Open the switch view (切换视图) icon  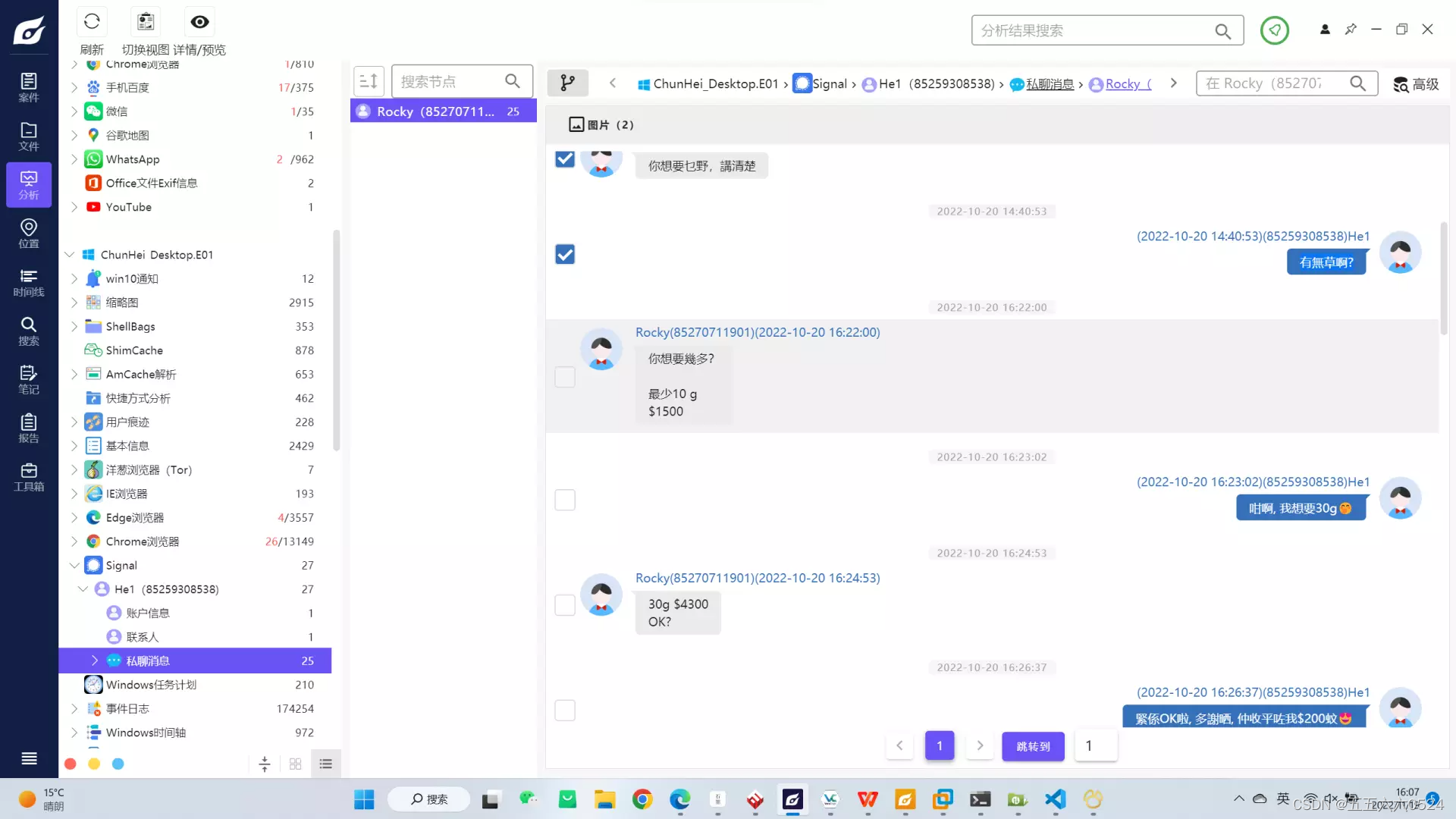click(146, 22)
